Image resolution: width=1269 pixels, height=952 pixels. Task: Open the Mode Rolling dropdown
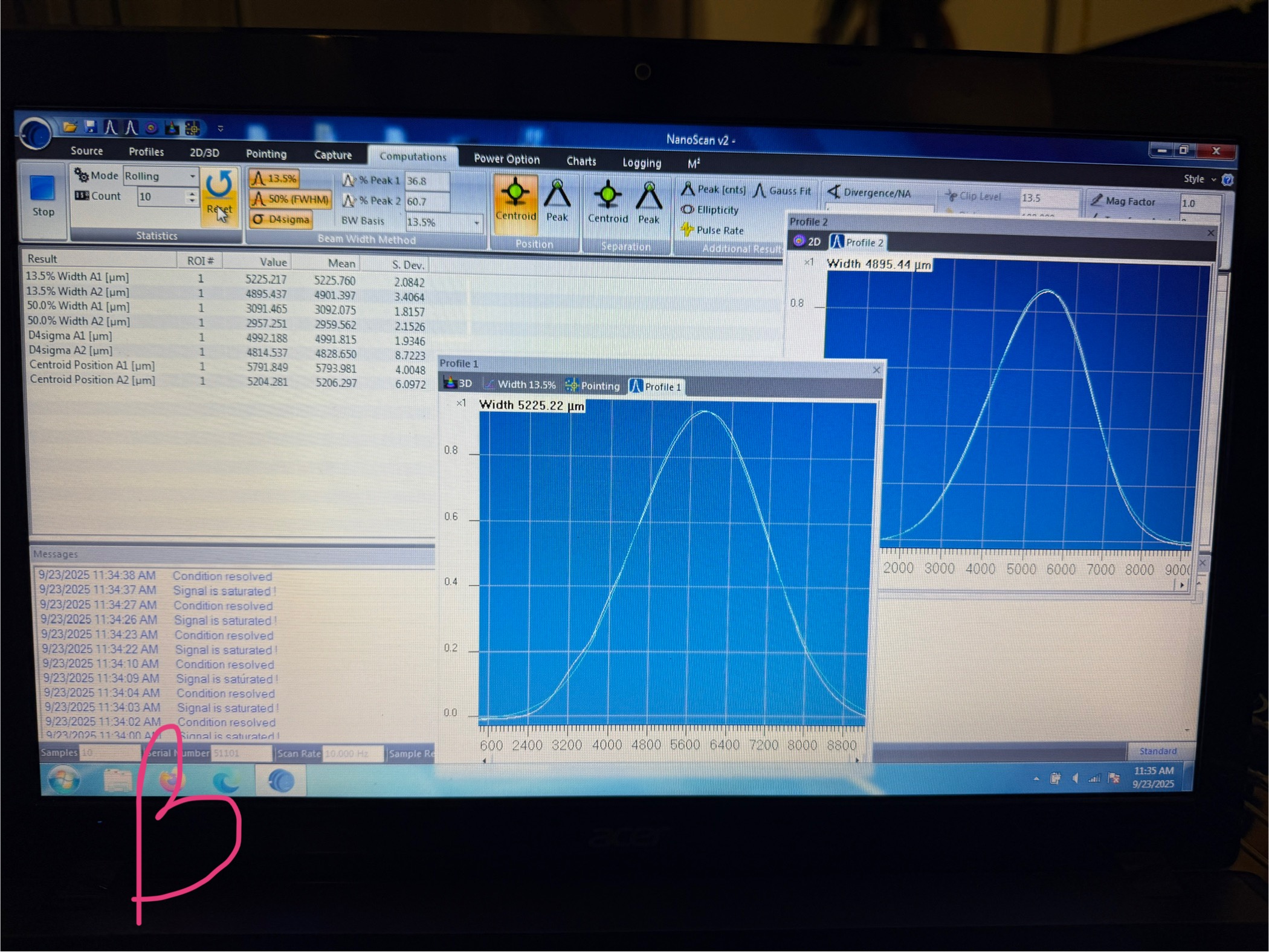tap(192, 176)
